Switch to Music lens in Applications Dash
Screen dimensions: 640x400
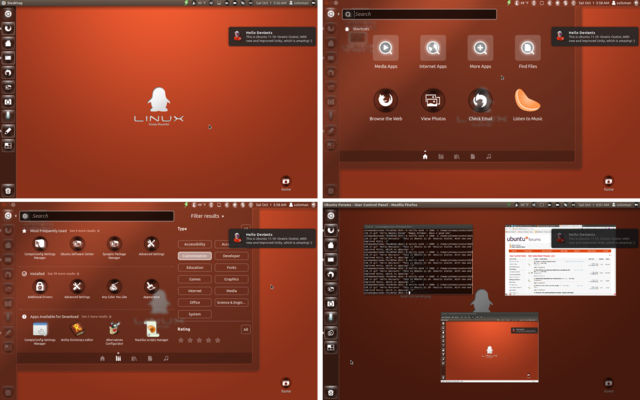click(x=166, y=358)
